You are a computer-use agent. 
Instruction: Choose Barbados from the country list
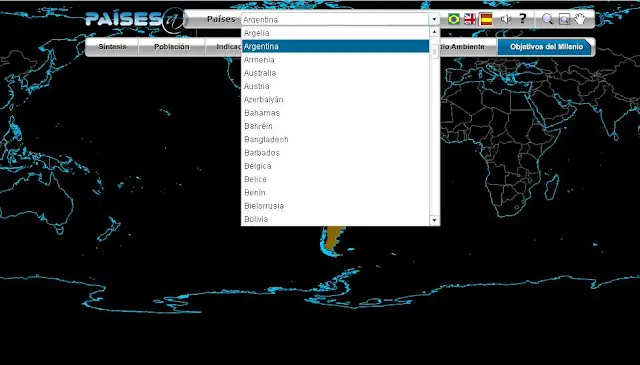click(335, 153)
